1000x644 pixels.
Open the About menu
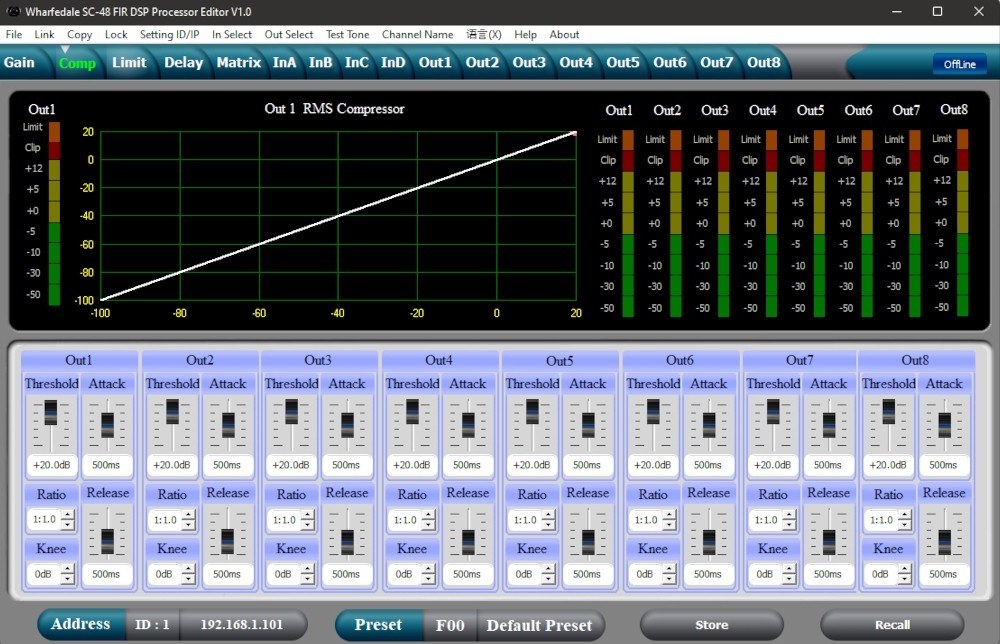pyautogui.click(x=564, y=34)
